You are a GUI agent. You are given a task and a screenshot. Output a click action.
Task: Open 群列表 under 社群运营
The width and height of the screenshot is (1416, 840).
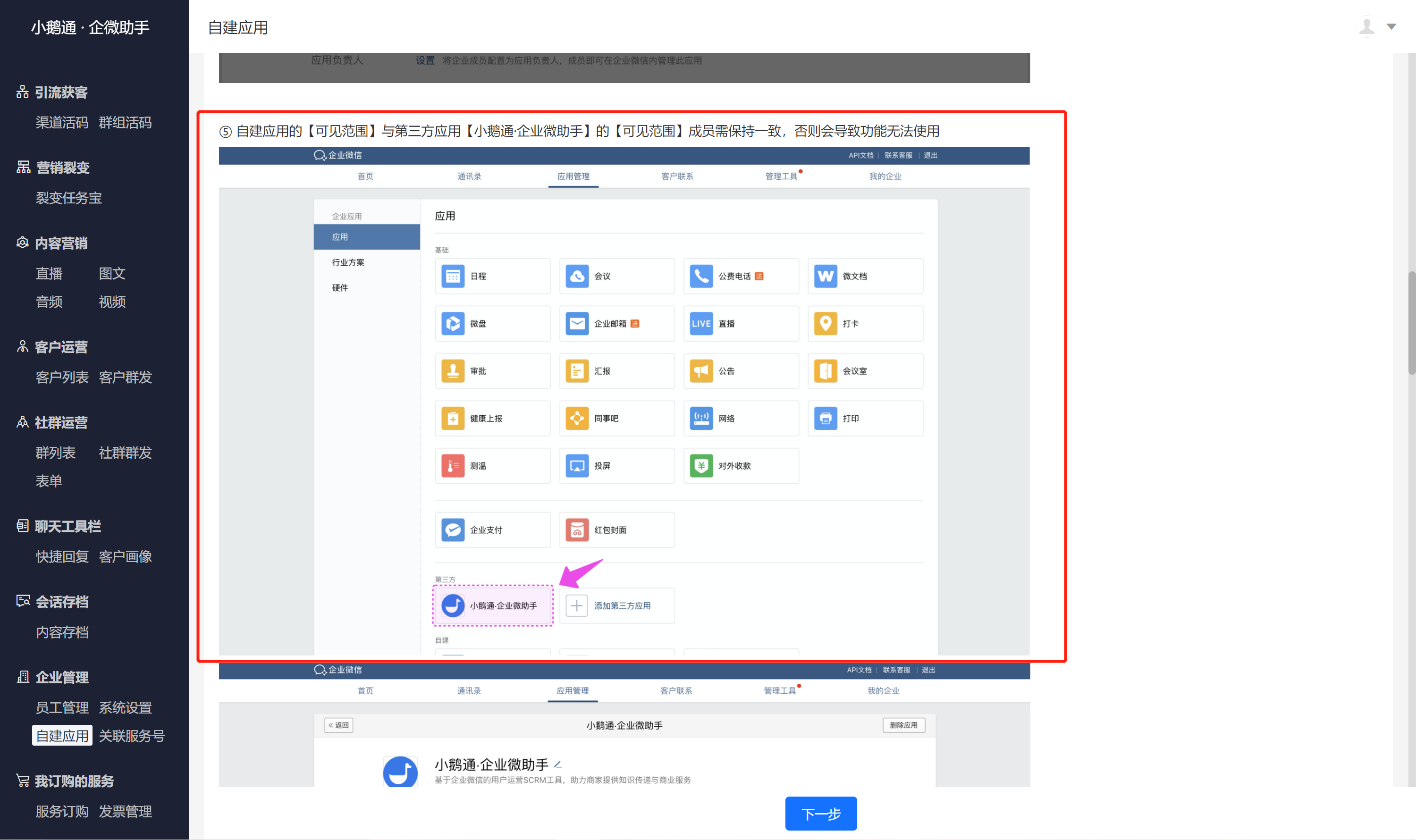(x=56, y=453)
